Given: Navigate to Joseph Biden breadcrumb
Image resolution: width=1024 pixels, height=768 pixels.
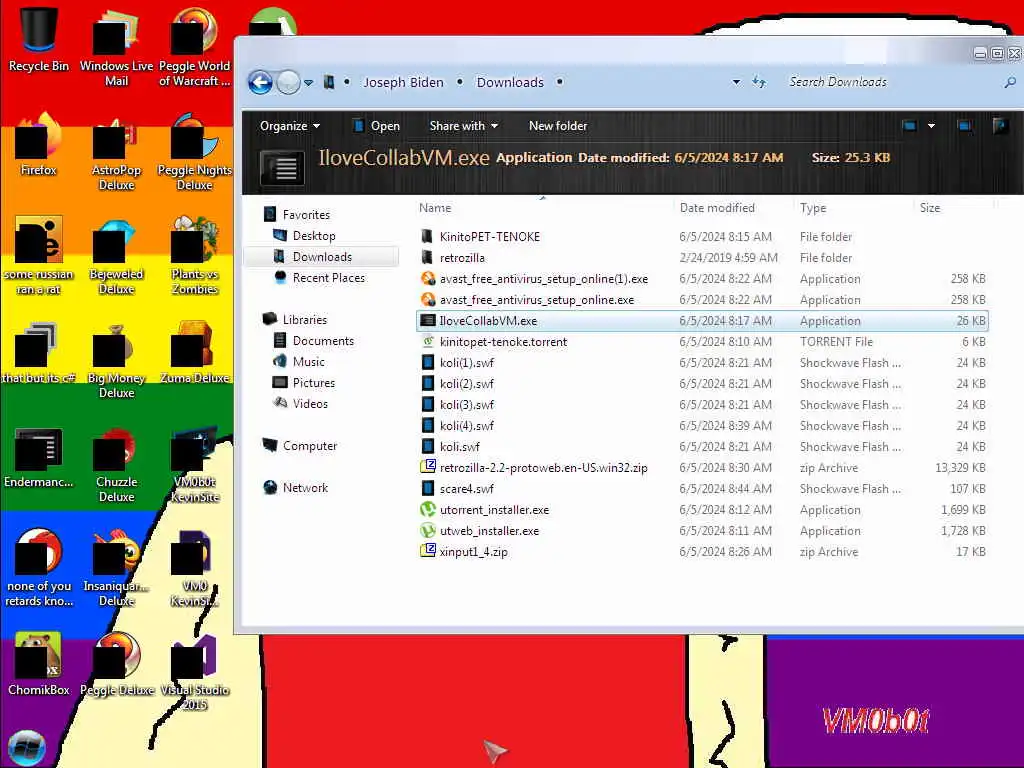Looking at the screenshot, I should [x=403, y=82].
